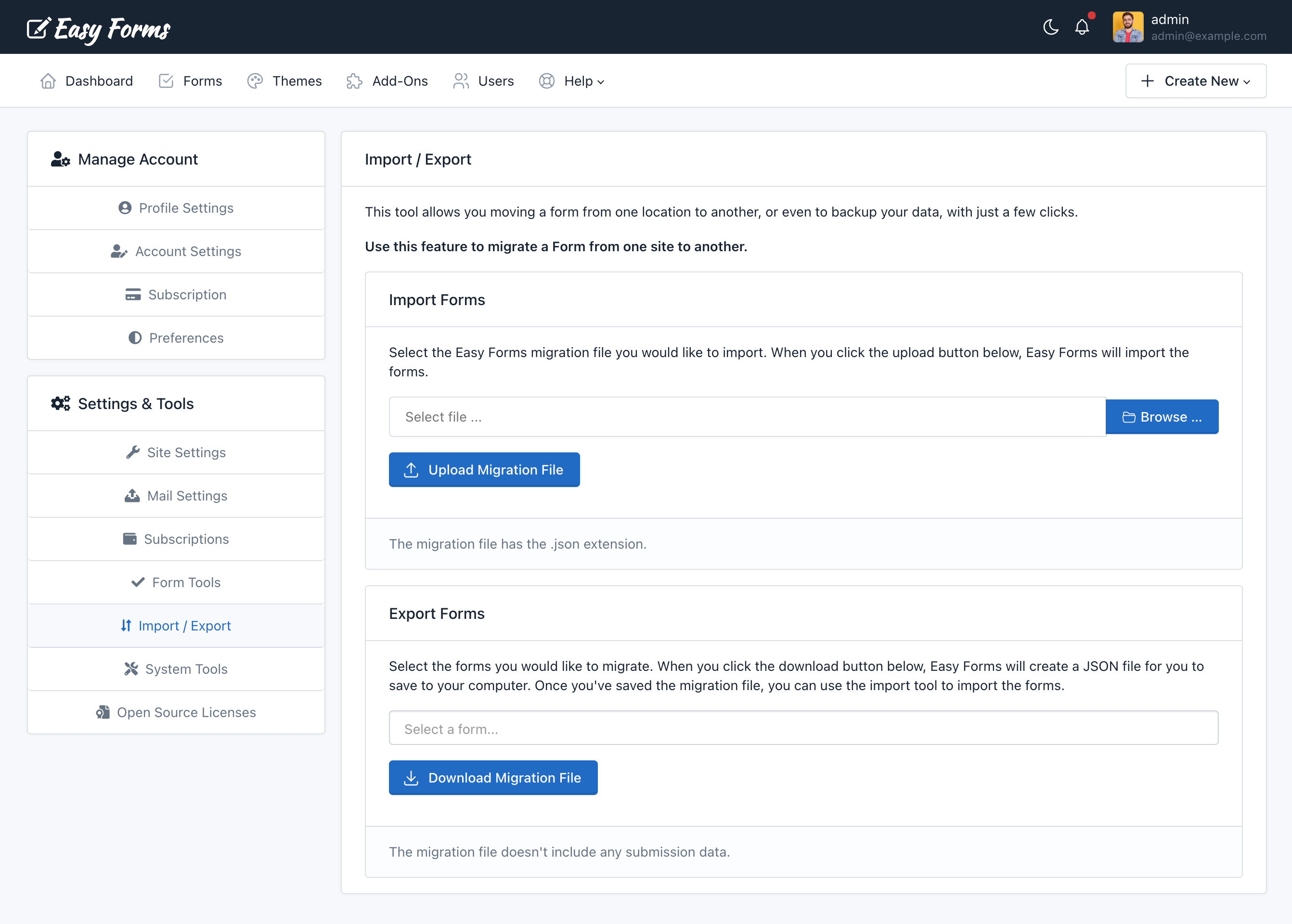1292x924 pixels.
Task: Click the Profile Settings user icon
Action: 125,208
